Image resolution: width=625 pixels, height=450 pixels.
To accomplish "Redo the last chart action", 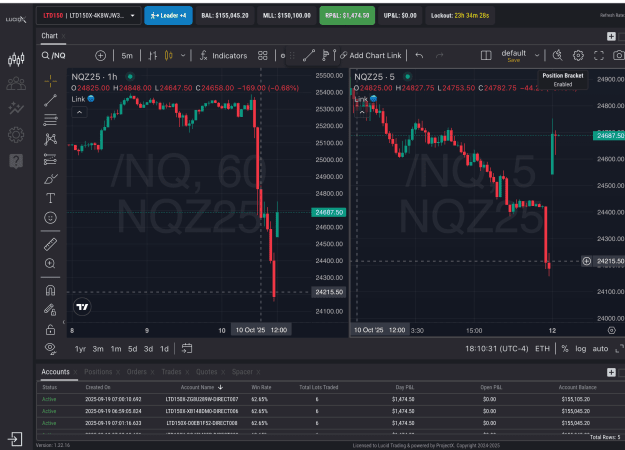I will point(439,55).
